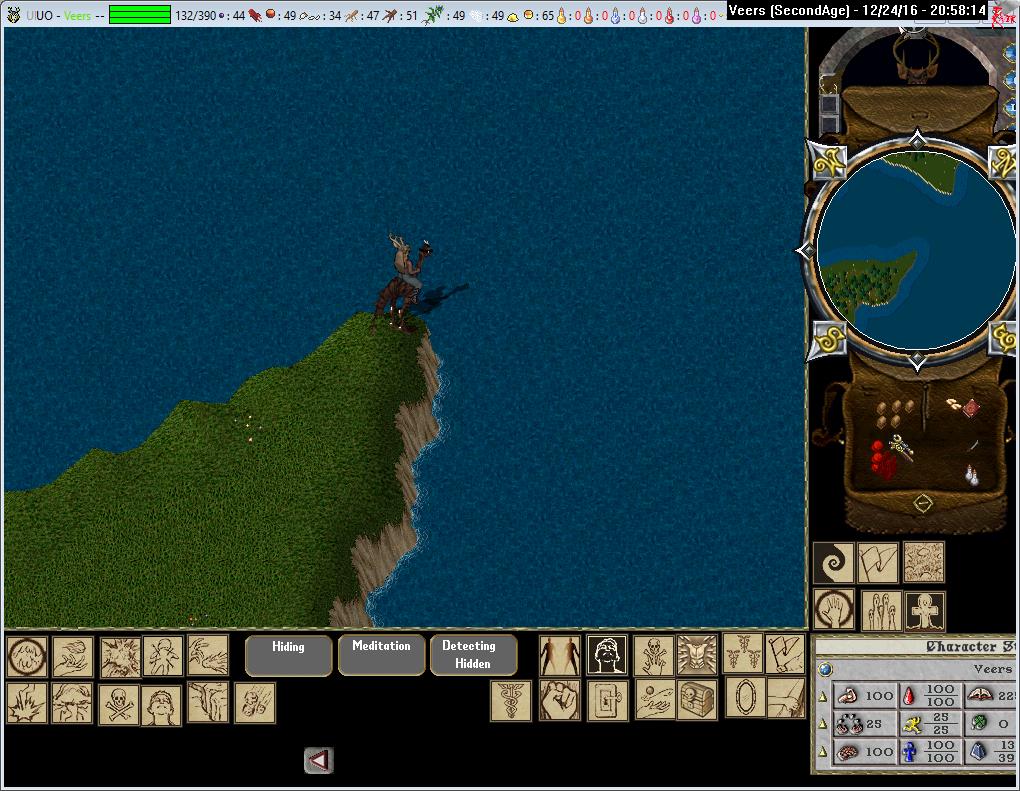Click the spiral spell icon
The width and height of the screenshot is (1020, 791).
(x=833, y=563)
